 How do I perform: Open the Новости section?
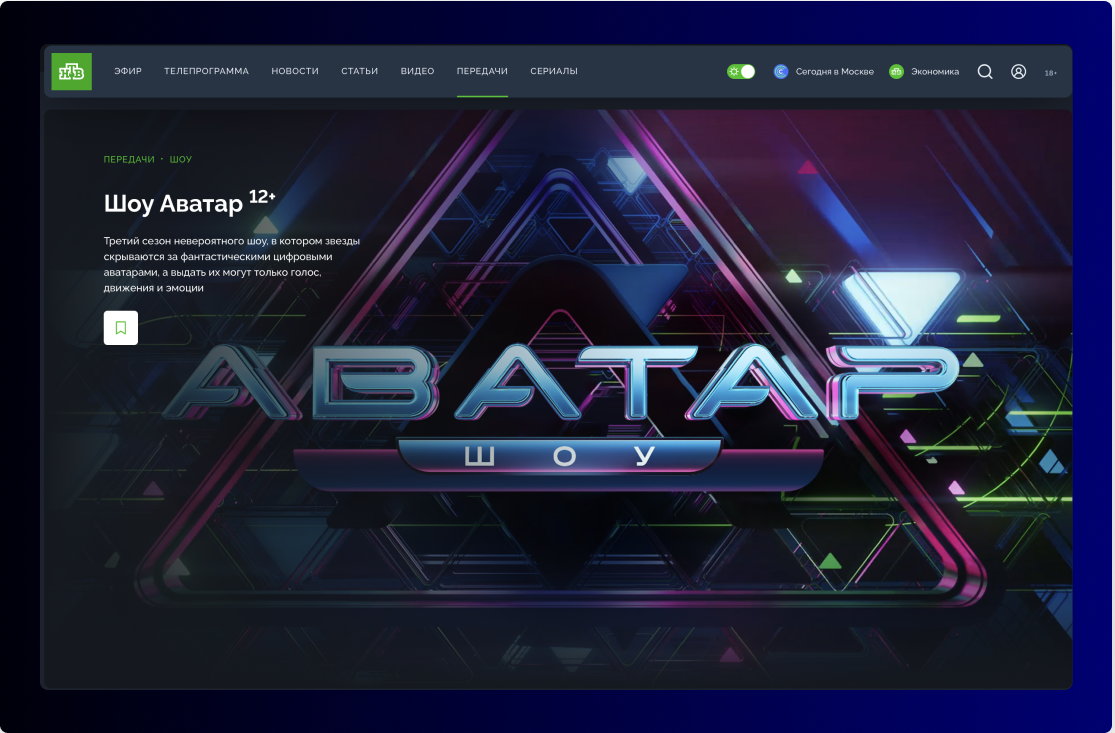tap(295, 71)
